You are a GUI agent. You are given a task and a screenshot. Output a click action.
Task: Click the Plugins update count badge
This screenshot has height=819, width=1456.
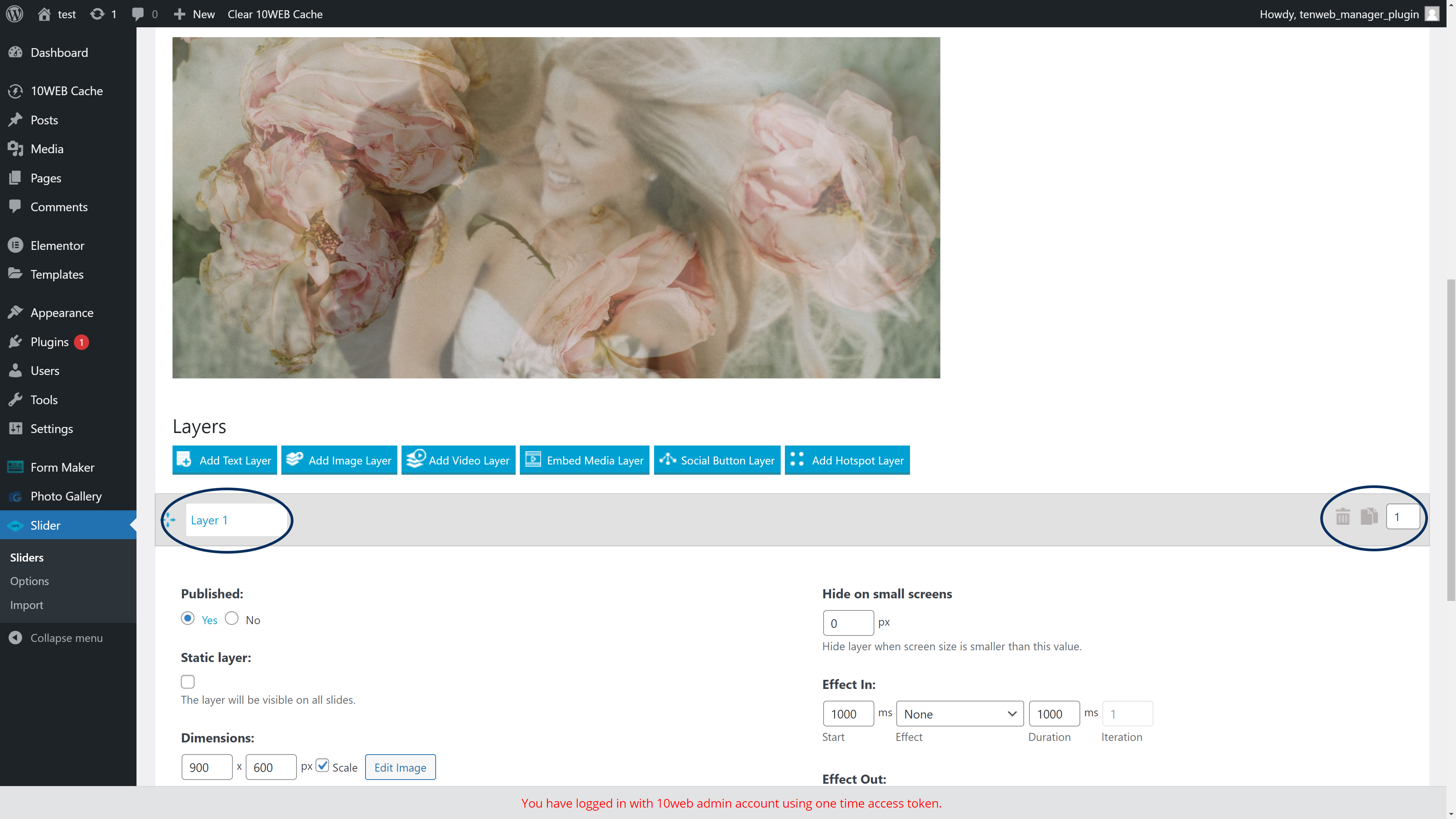[x=82, y=342]
